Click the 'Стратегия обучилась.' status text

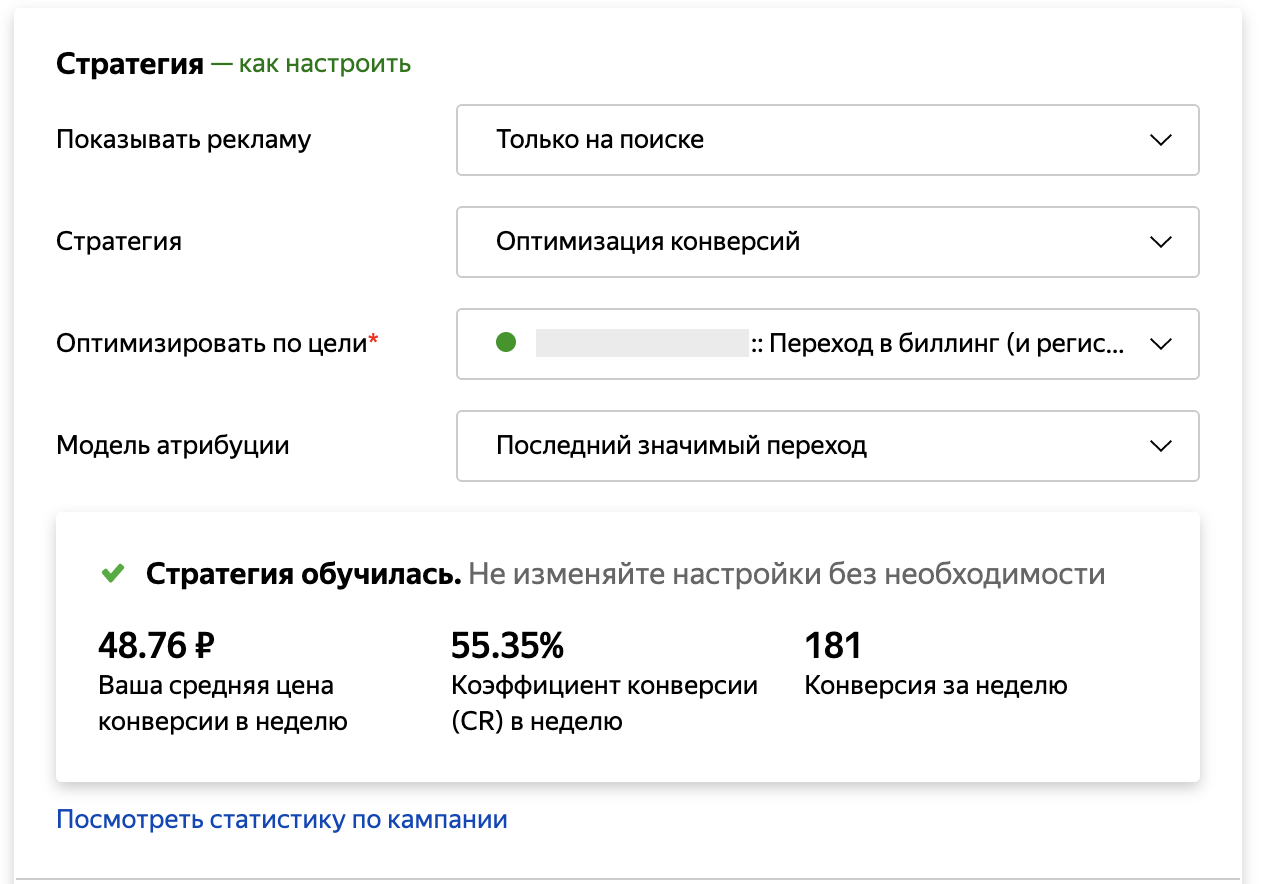303,574
